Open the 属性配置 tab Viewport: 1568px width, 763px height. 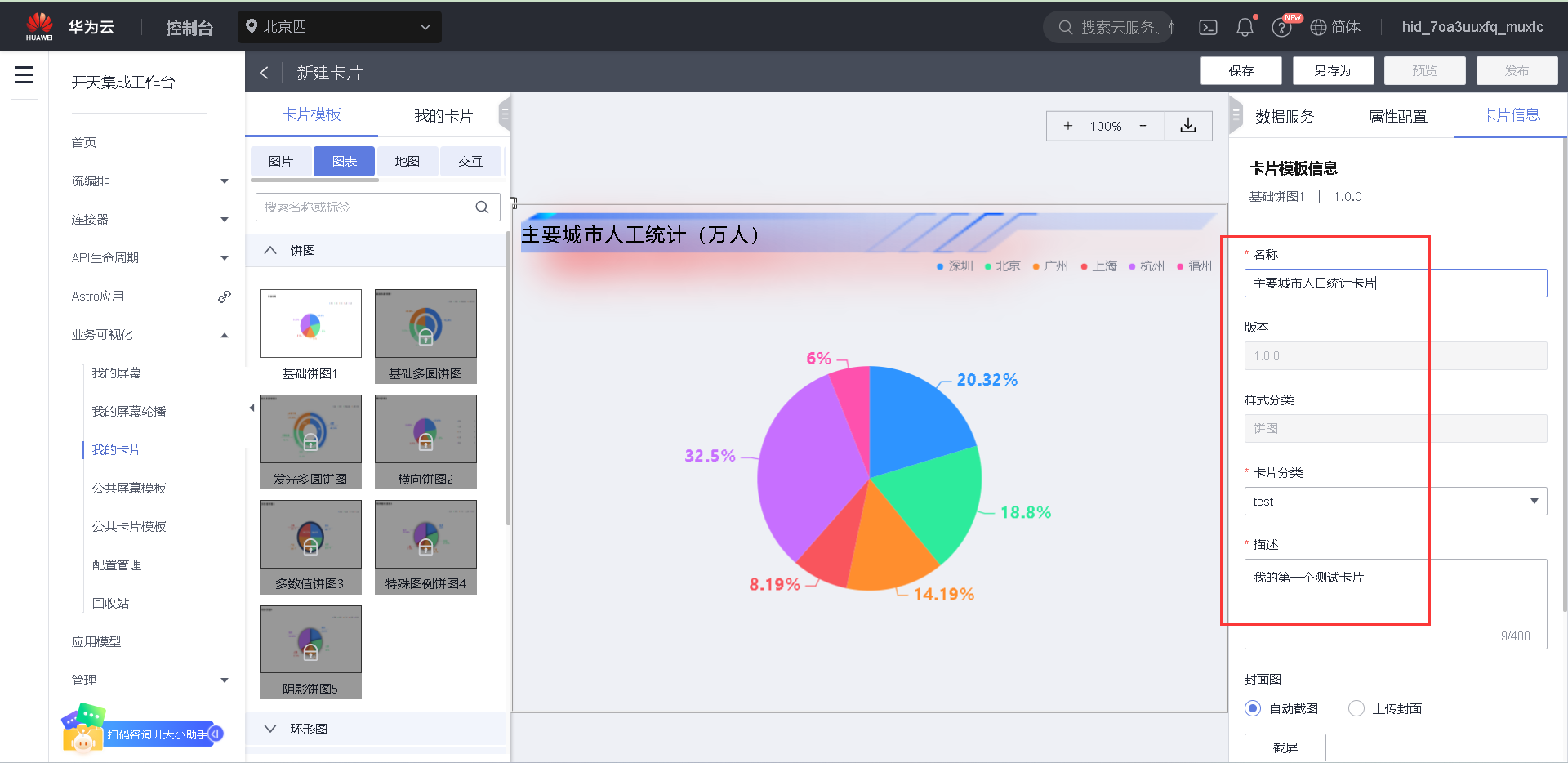pyautogui.click(x=1398, y=116)
